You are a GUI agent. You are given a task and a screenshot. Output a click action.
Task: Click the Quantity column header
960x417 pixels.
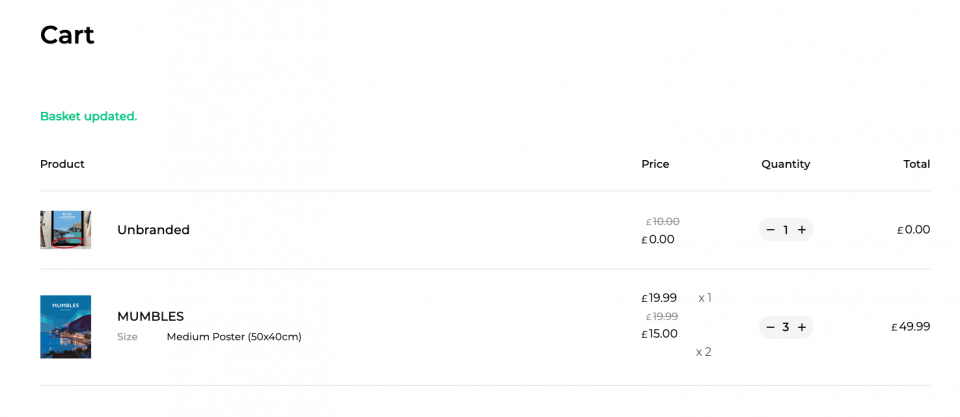(785, 164)
